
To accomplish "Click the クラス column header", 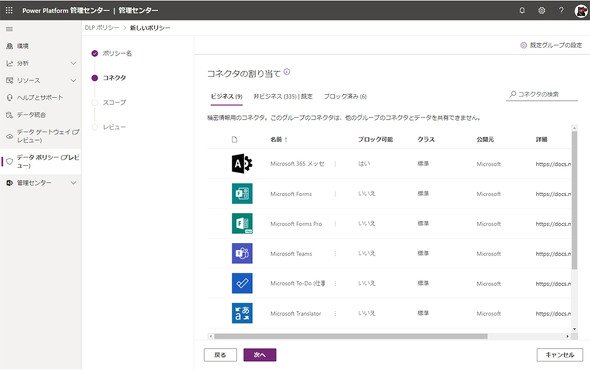I will (426, 140).
